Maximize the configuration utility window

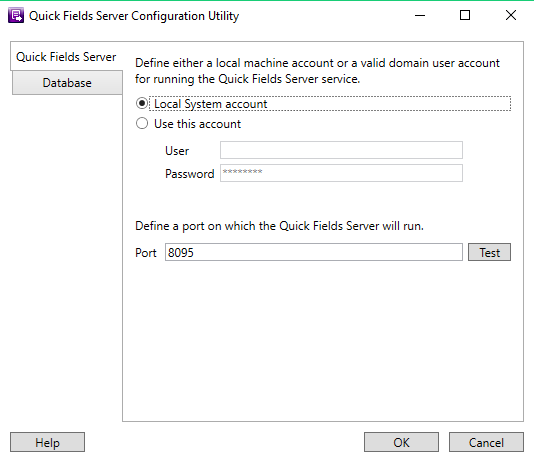[x=465, y=15]
